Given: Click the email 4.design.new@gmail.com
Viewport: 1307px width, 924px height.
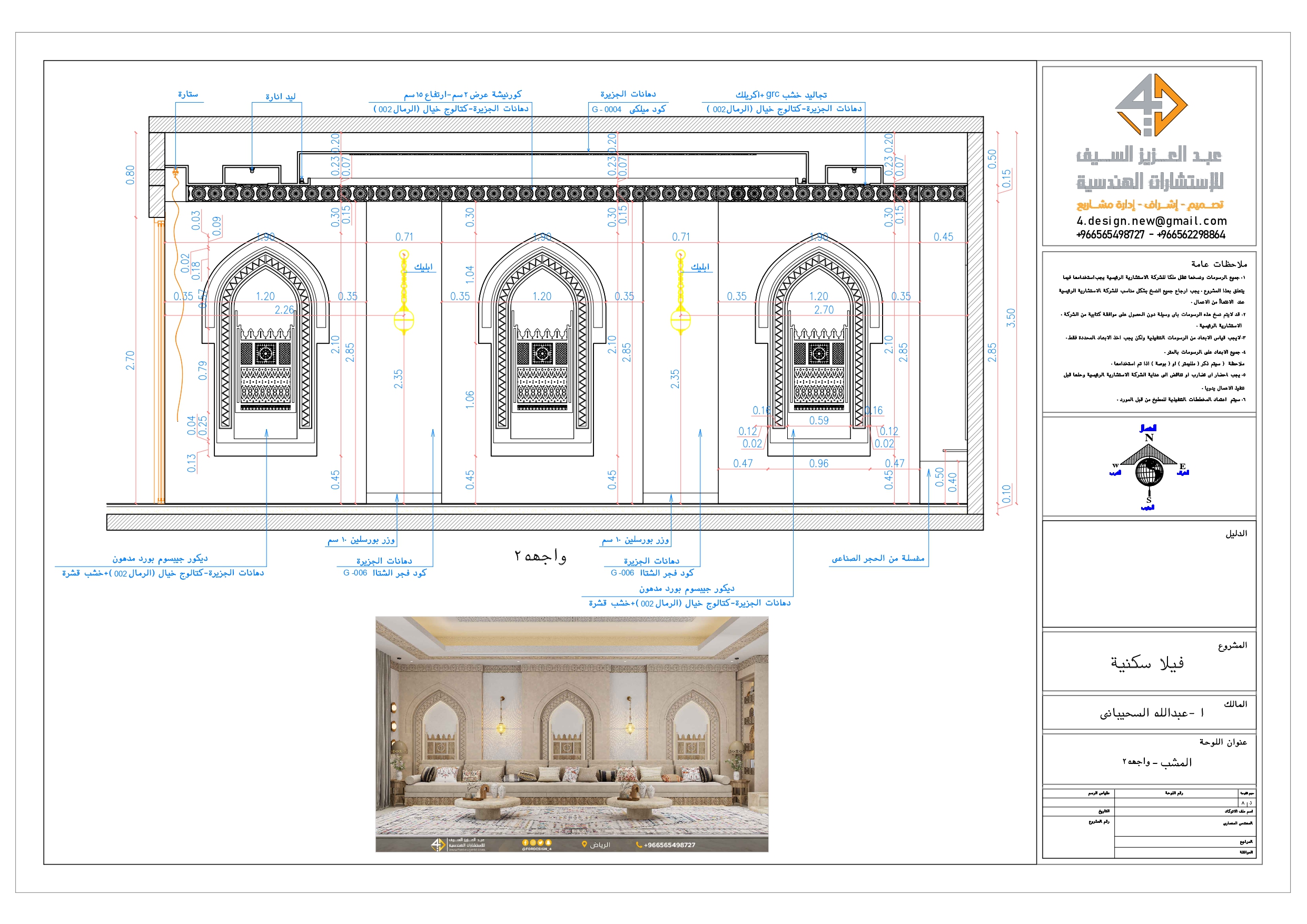Looking at the screenshot, I should click(1151, 221).
